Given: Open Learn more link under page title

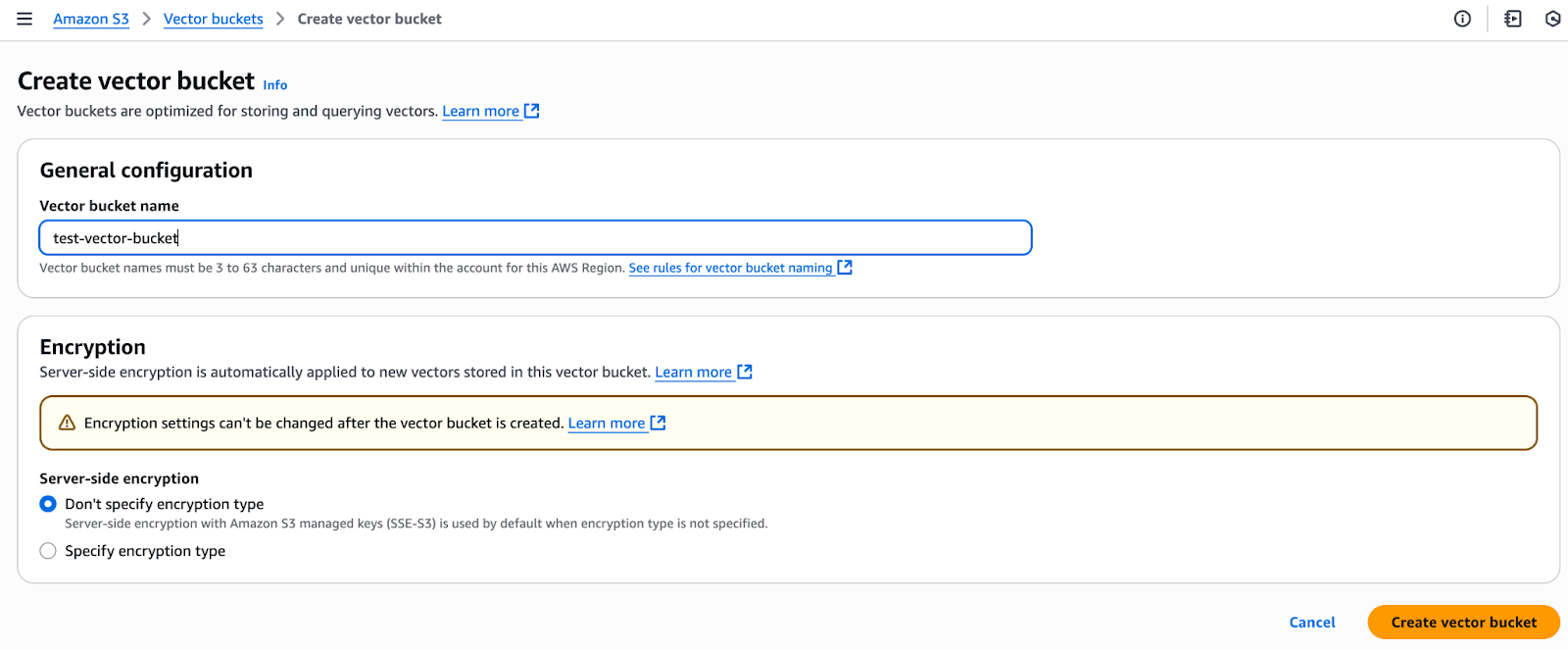Looking at the screenshot, I should click(481, 111).
